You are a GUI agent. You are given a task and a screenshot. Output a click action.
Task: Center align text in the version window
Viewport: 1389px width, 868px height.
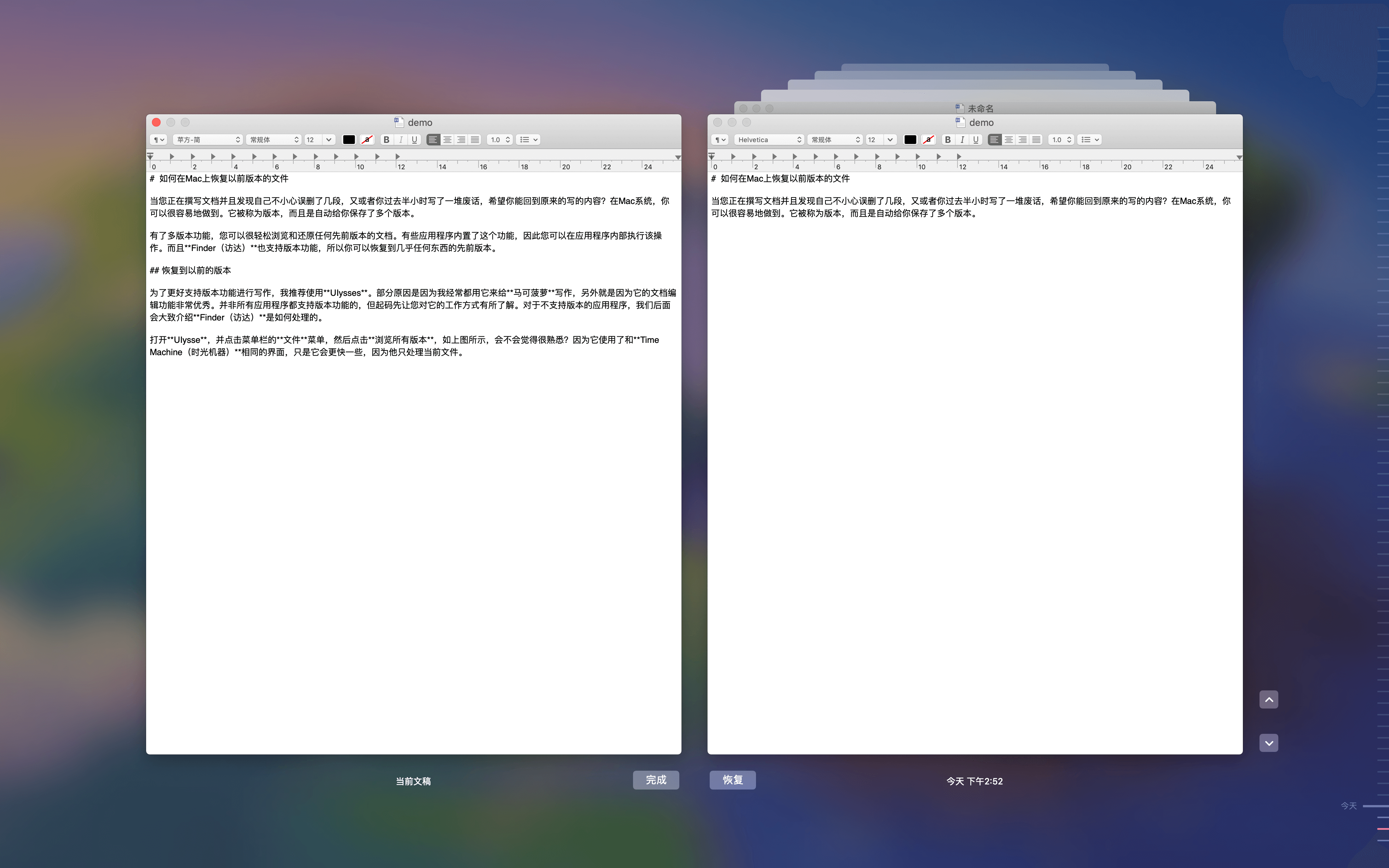point(1008,140)
